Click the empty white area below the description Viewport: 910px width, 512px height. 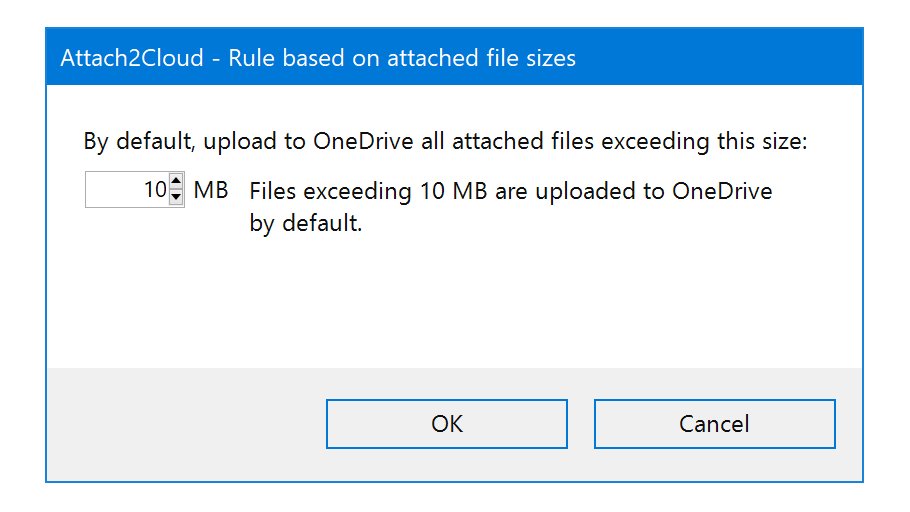[x=454, y=302]
